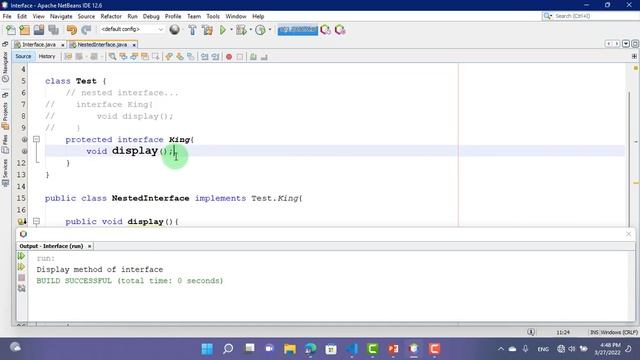Click the Comment icon in editor toolbar

[253, 57]
